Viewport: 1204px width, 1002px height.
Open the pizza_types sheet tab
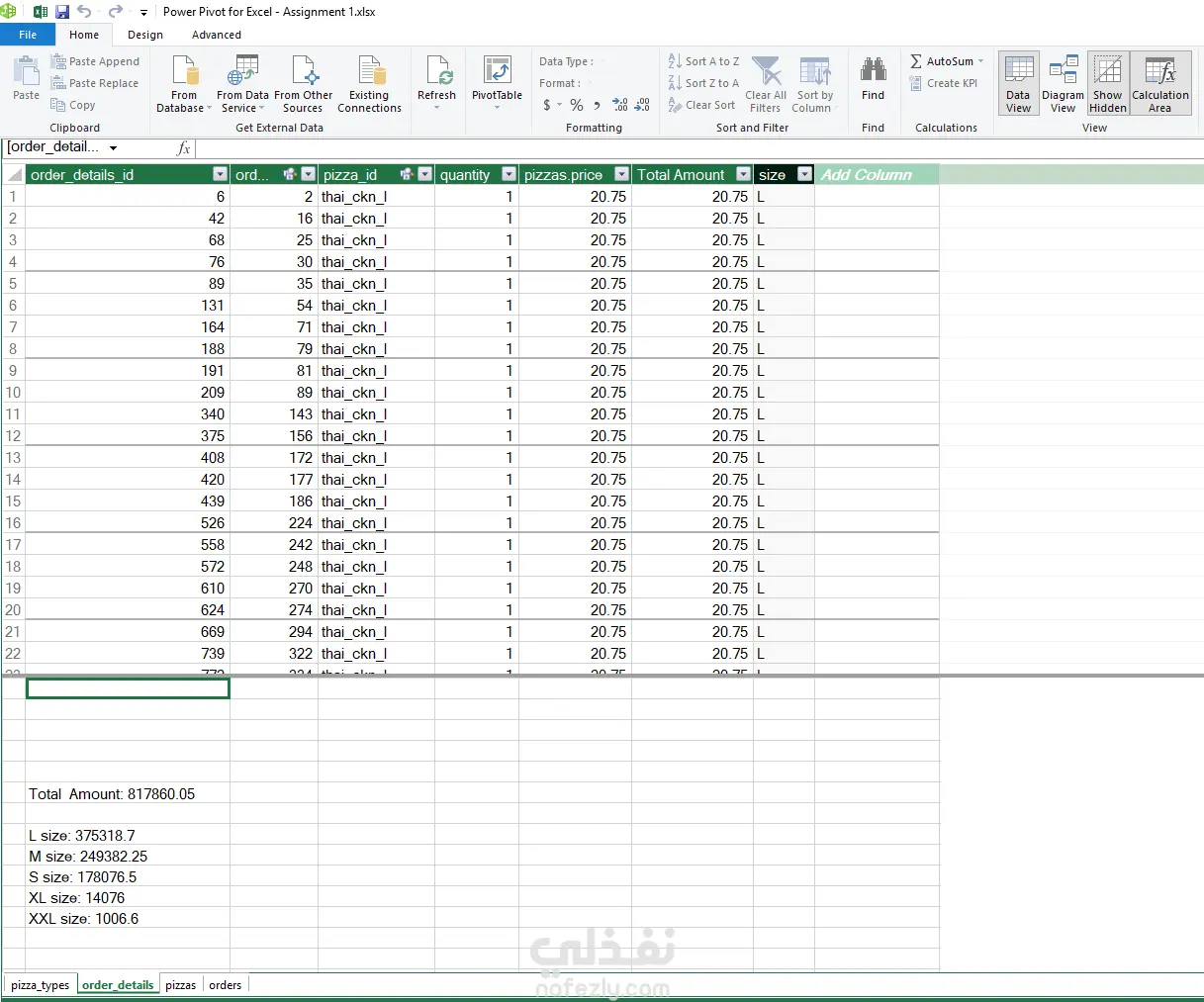(x=41, y=985)
